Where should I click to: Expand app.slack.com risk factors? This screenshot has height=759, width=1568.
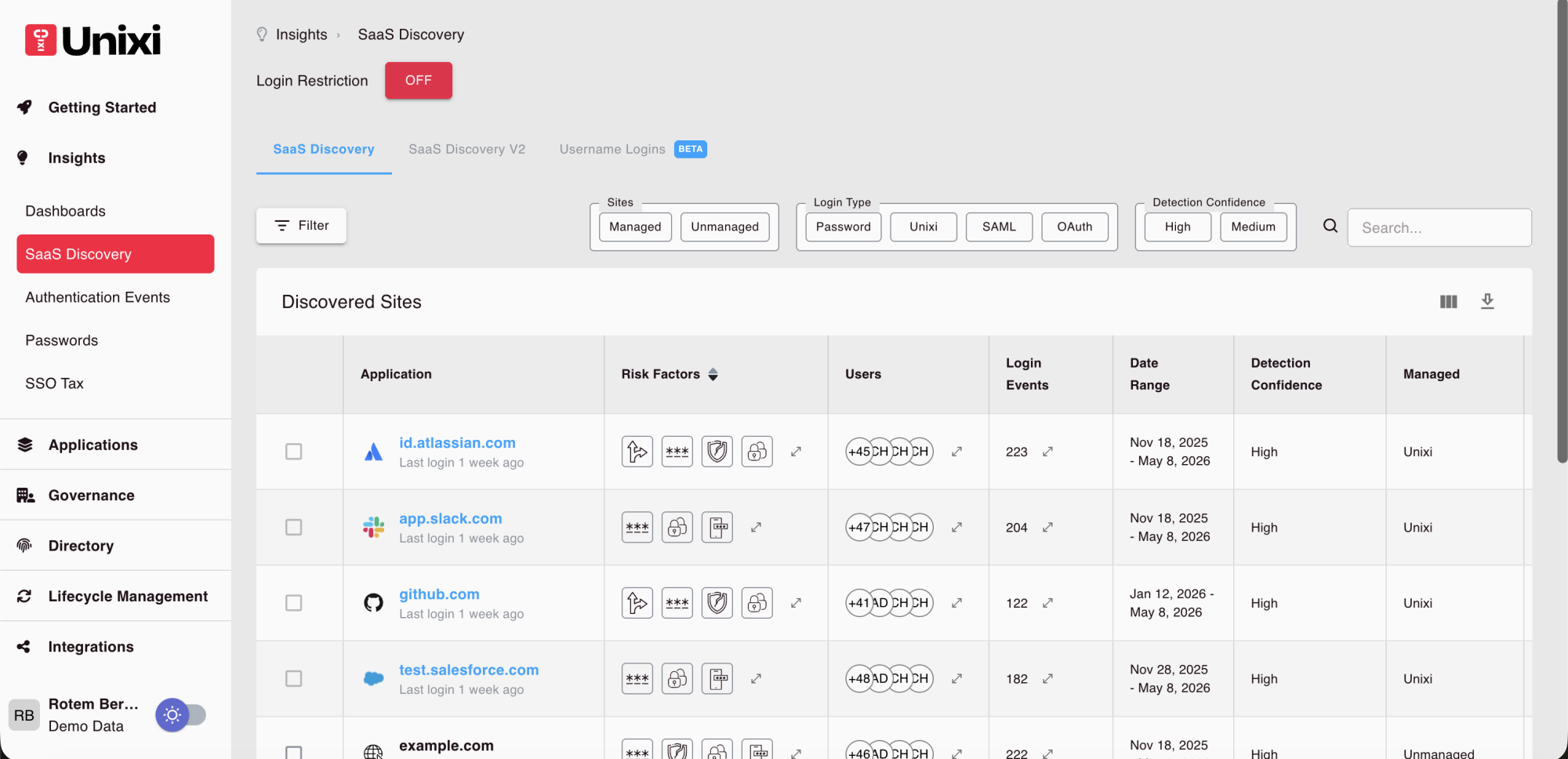tap(756, 528)
